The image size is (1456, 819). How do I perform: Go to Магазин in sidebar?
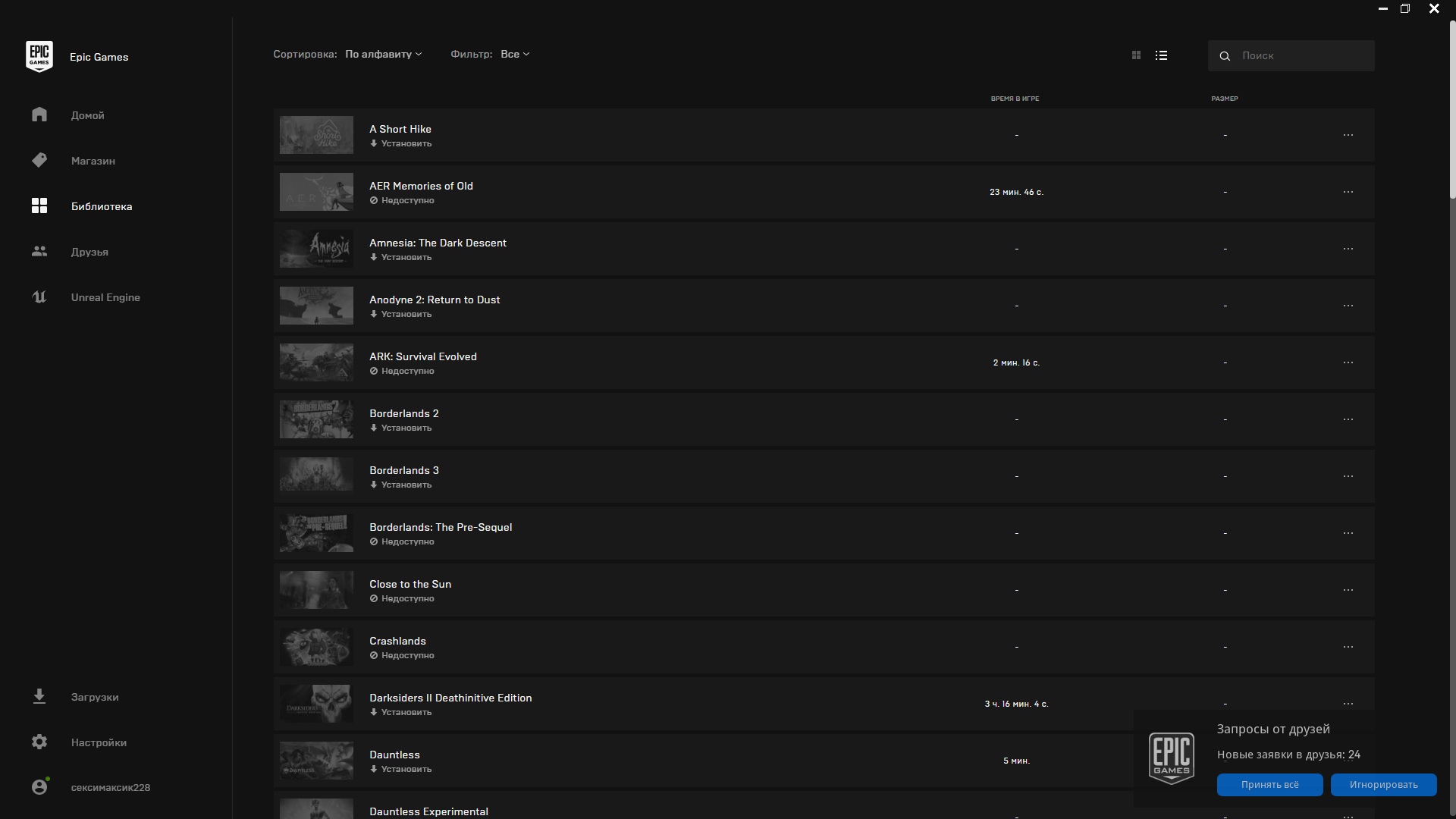pyautogui.click(x=93, y=161)
